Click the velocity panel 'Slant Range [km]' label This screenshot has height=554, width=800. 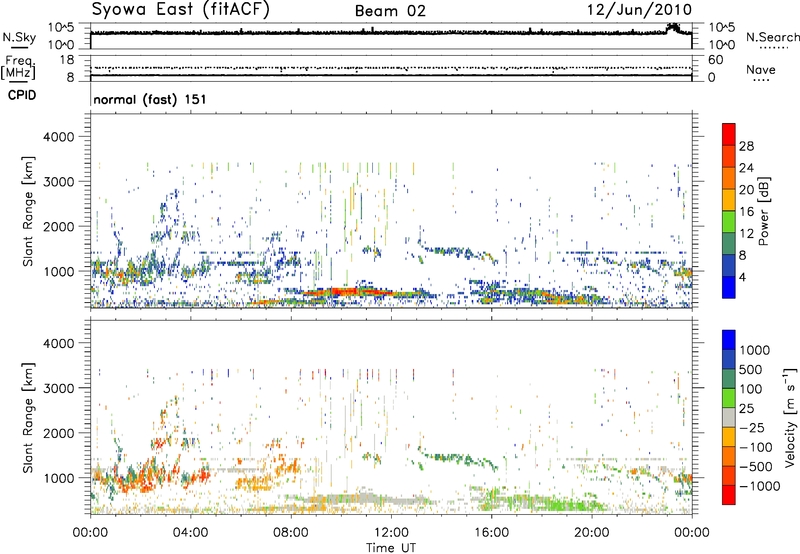[28, 418]
